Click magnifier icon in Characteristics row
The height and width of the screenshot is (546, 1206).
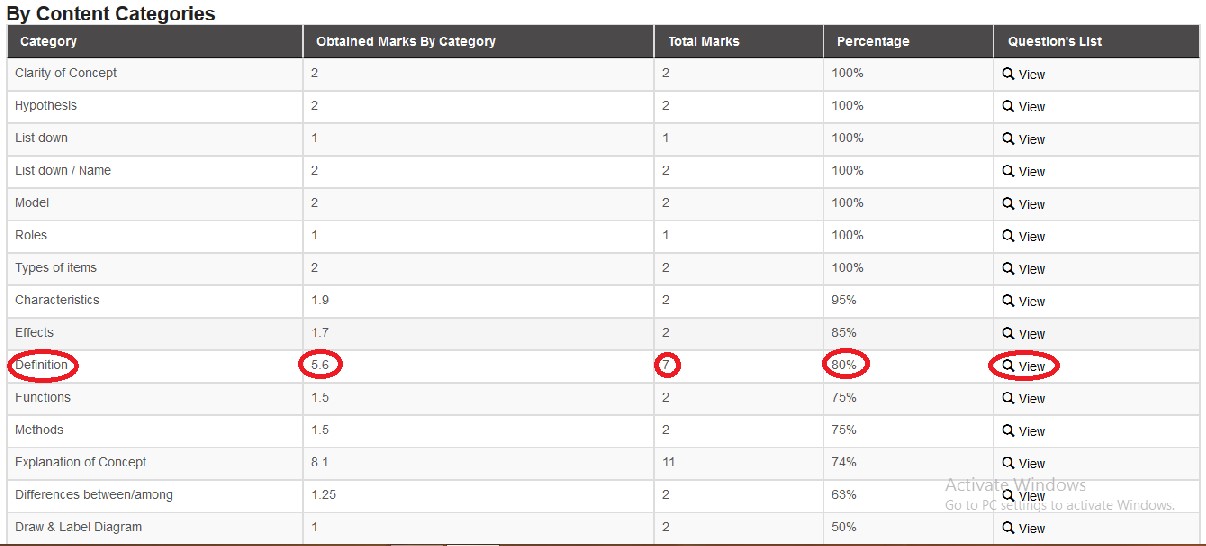click(x=1008, y=301)
